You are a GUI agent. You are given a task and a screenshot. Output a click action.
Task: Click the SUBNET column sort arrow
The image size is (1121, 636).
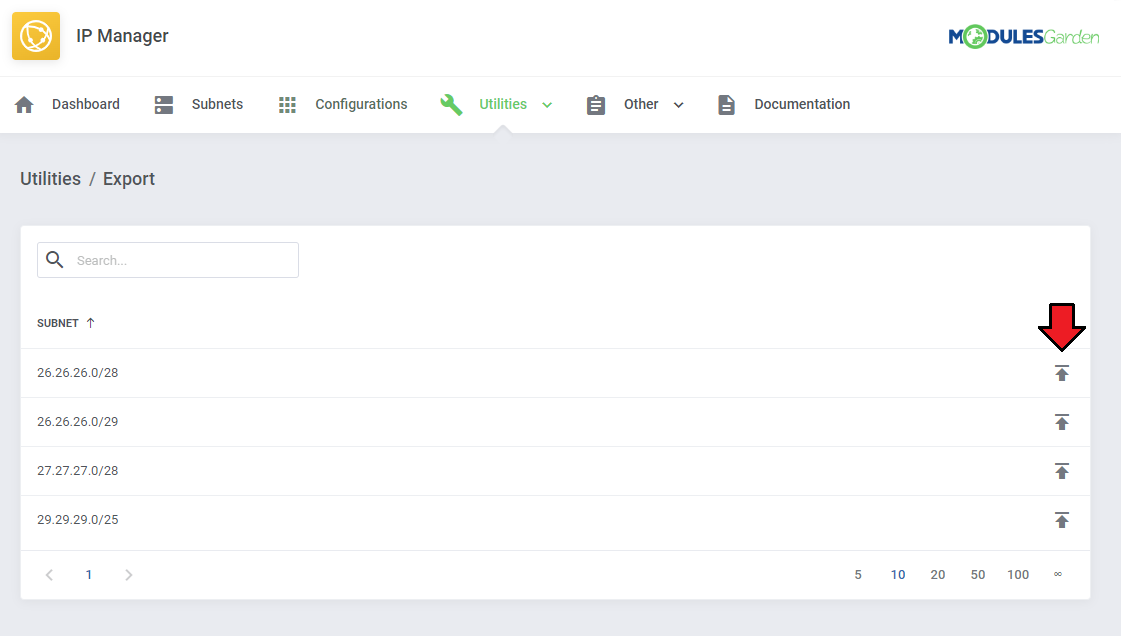(91, 323)
